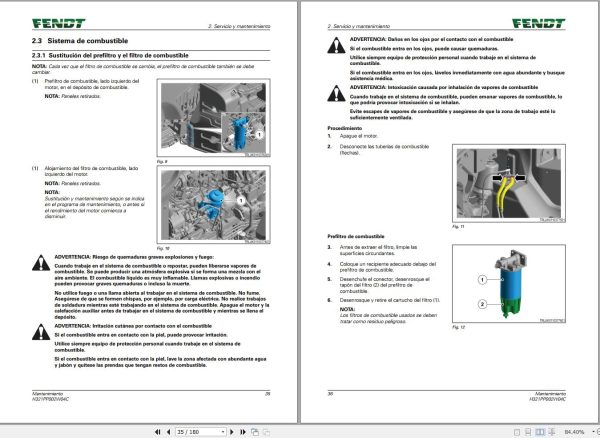Click step 1 'Apague el motor'

click(x=359, y=136)
